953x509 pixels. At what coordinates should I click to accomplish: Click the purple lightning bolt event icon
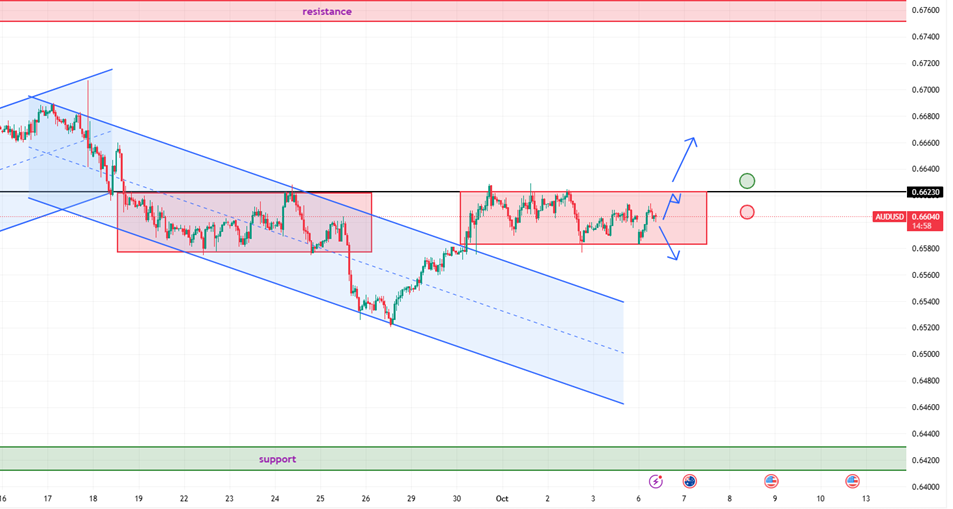(656, 481)
